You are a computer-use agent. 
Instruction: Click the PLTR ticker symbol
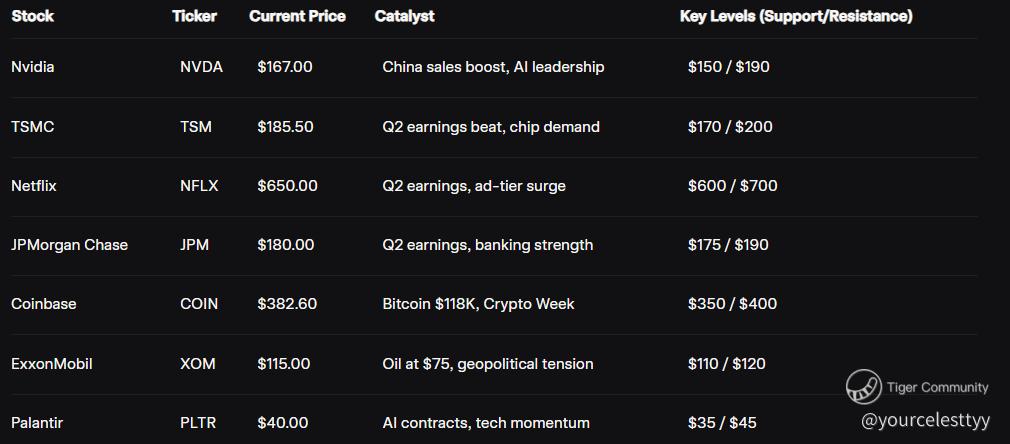pos(199,423)
